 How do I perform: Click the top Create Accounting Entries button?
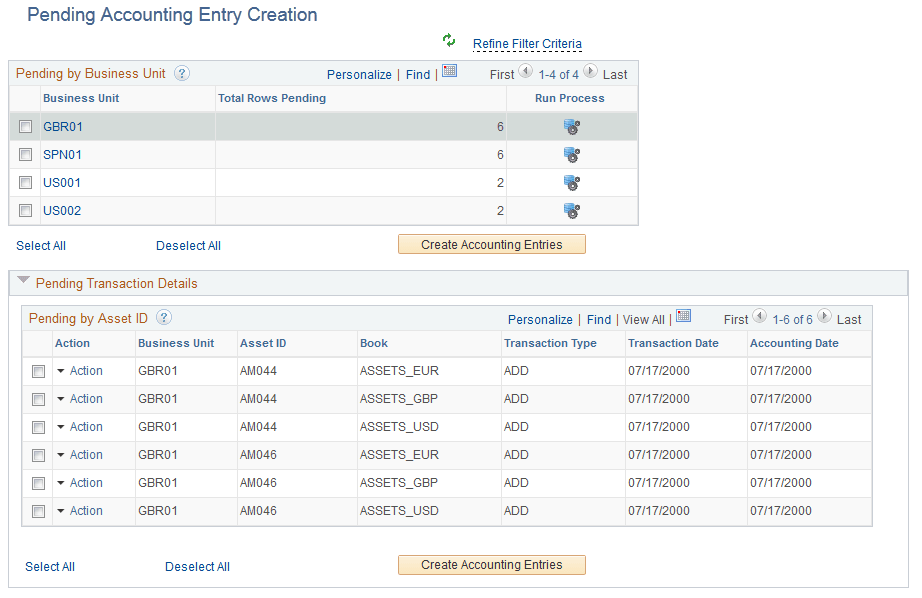pos(491,243)
